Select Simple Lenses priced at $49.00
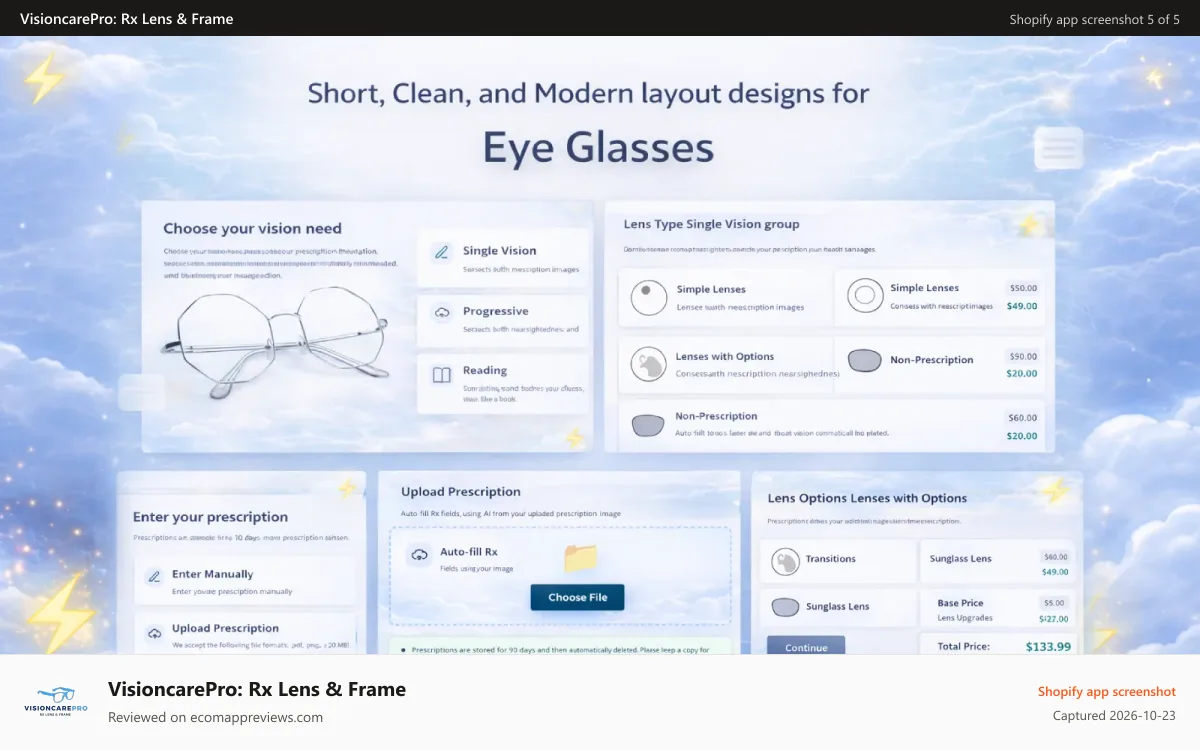1200x750 pixels. 939,297
